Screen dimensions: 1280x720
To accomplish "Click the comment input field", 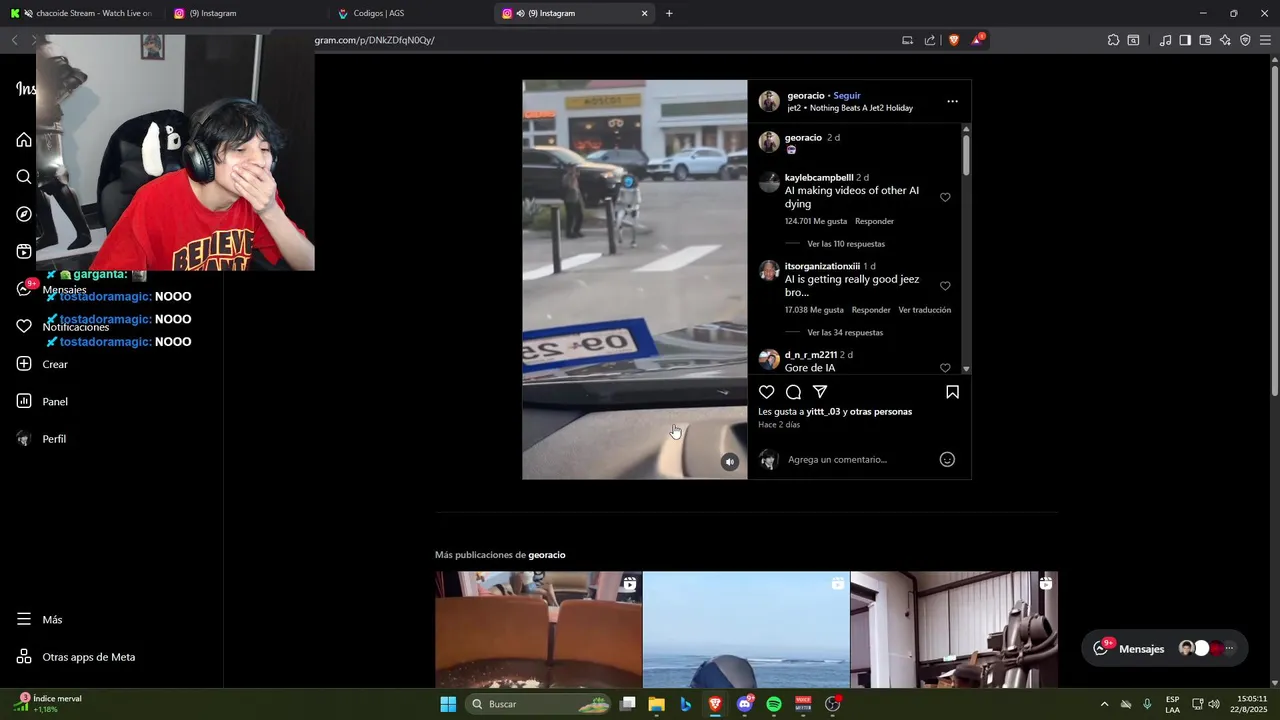I will [860, 460].
